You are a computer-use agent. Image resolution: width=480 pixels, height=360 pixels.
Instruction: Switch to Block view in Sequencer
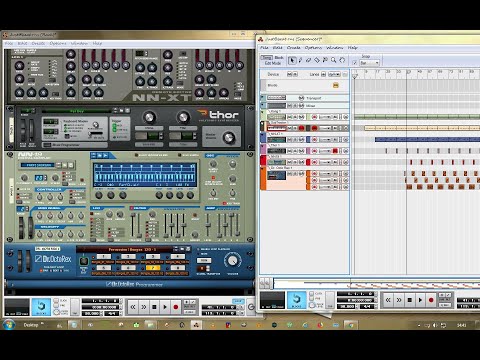pyautogui.click(x=279, y=58)
